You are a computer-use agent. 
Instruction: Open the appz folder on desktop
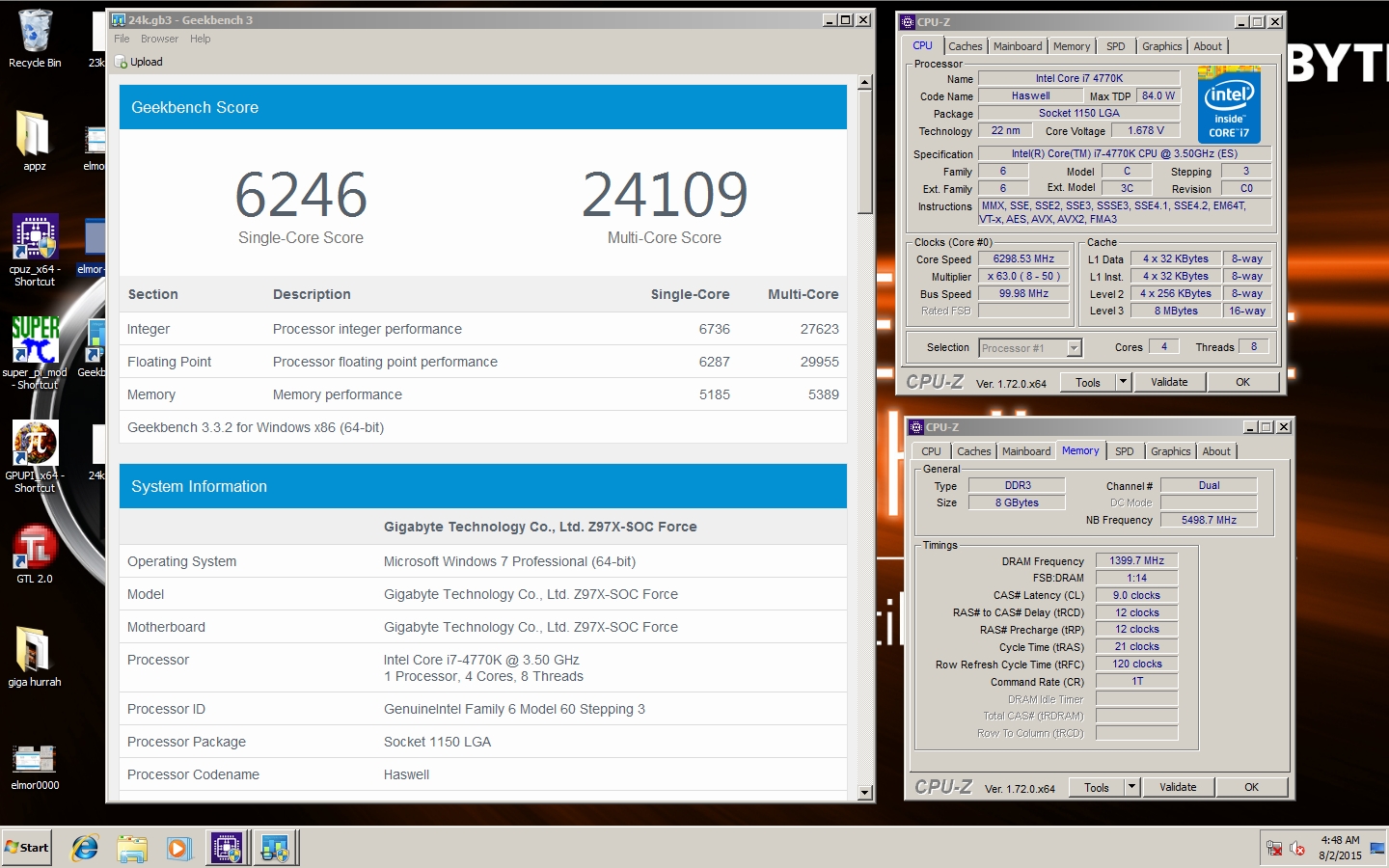(x=34, y=142)
